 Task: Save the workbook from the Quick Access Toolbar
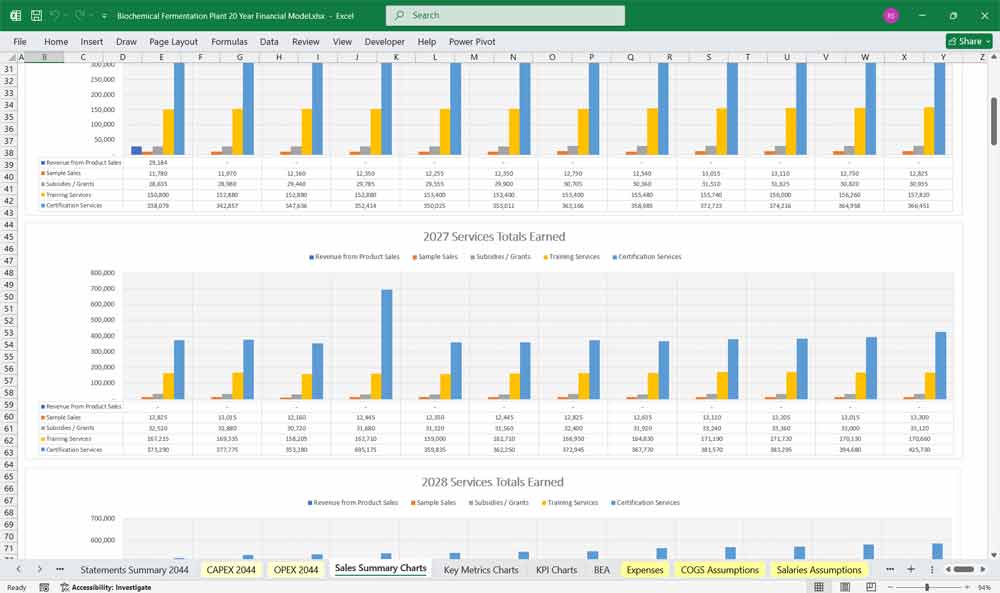tap(35, 15)
